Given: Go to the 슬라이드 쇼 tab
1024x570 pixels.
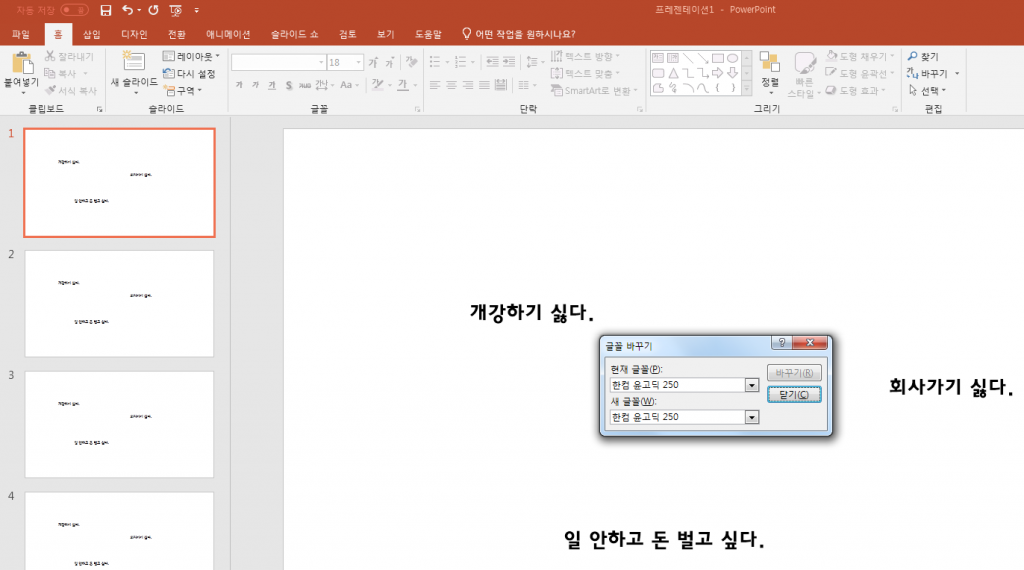Looking at the screenshot, I should [295, 34].
